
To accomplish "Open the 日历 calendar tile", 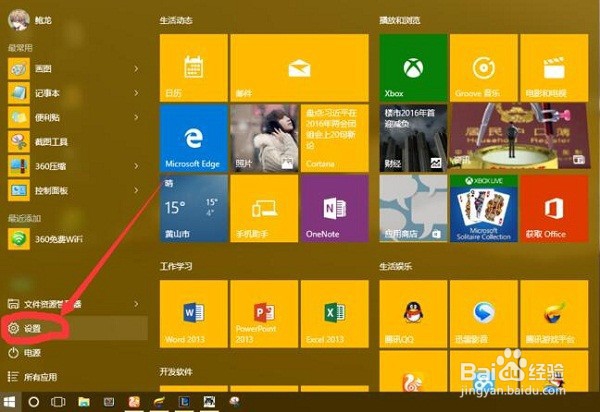I will pos(194,68).
